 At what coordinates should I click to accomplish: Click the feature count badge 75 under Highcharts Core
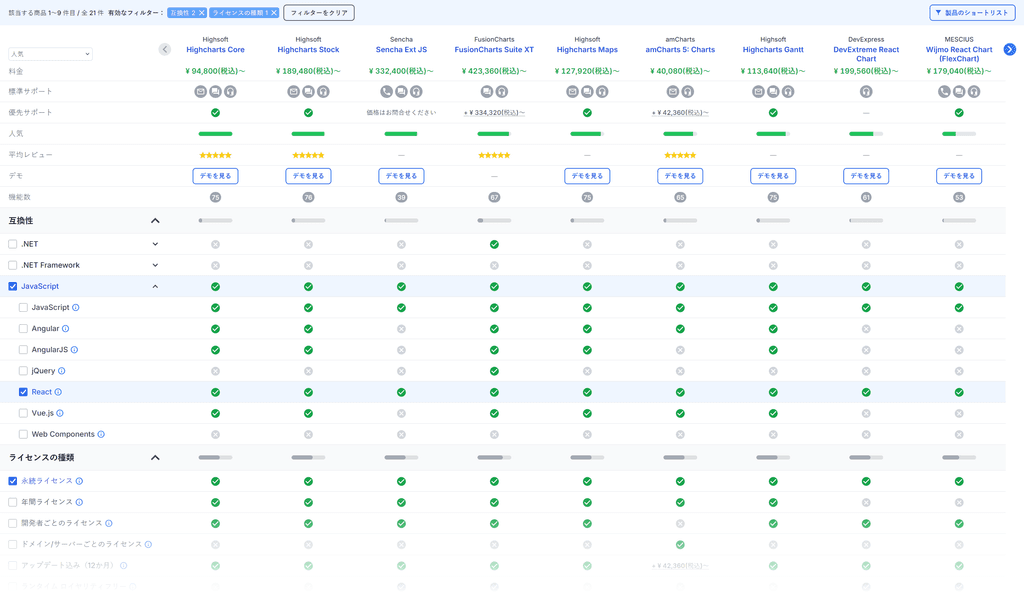(x=216, y=197)
